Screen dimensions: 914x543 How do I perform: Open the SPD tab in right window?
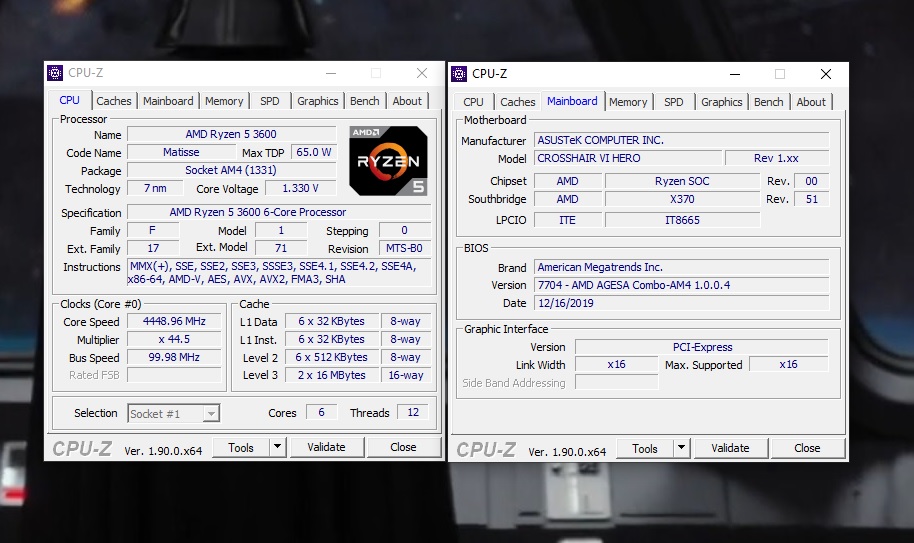(673, 102)
